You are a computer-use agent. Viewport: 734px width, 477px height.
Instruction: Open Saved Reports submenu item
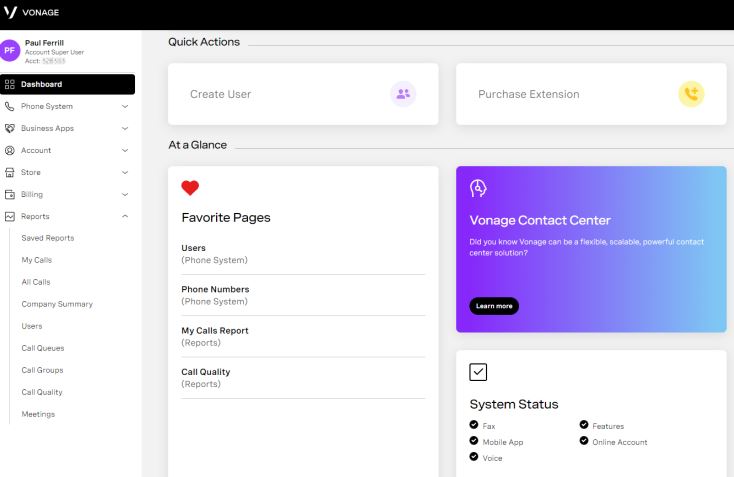(x=48, y=238)
